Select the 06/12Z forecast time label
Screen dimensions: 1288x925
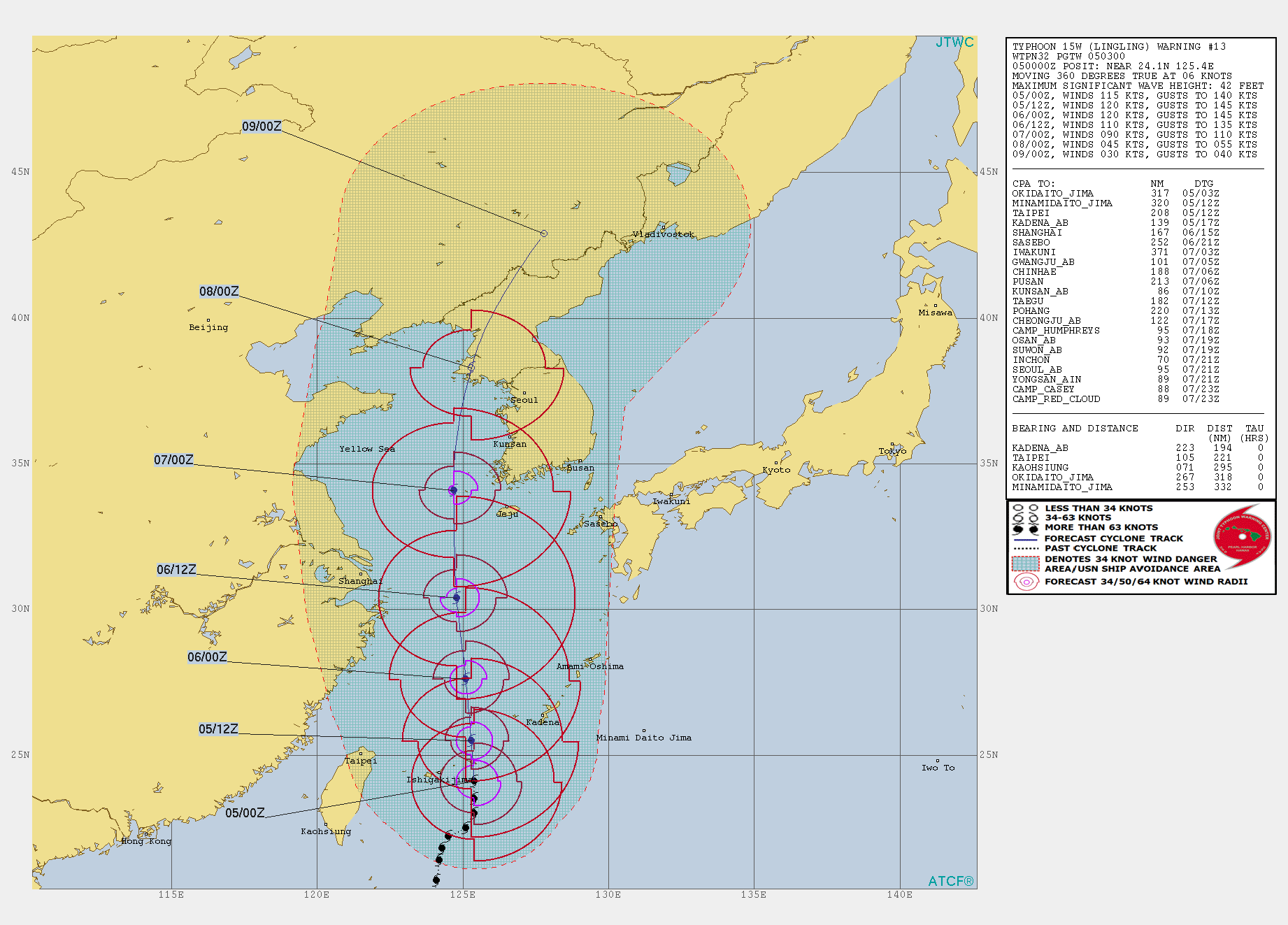pos(176,570)
